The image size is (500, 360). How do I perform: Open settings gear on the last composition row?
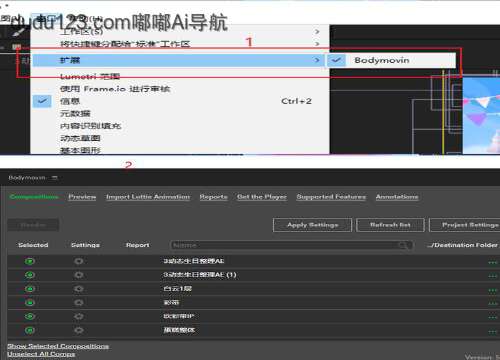coord(79,330)
